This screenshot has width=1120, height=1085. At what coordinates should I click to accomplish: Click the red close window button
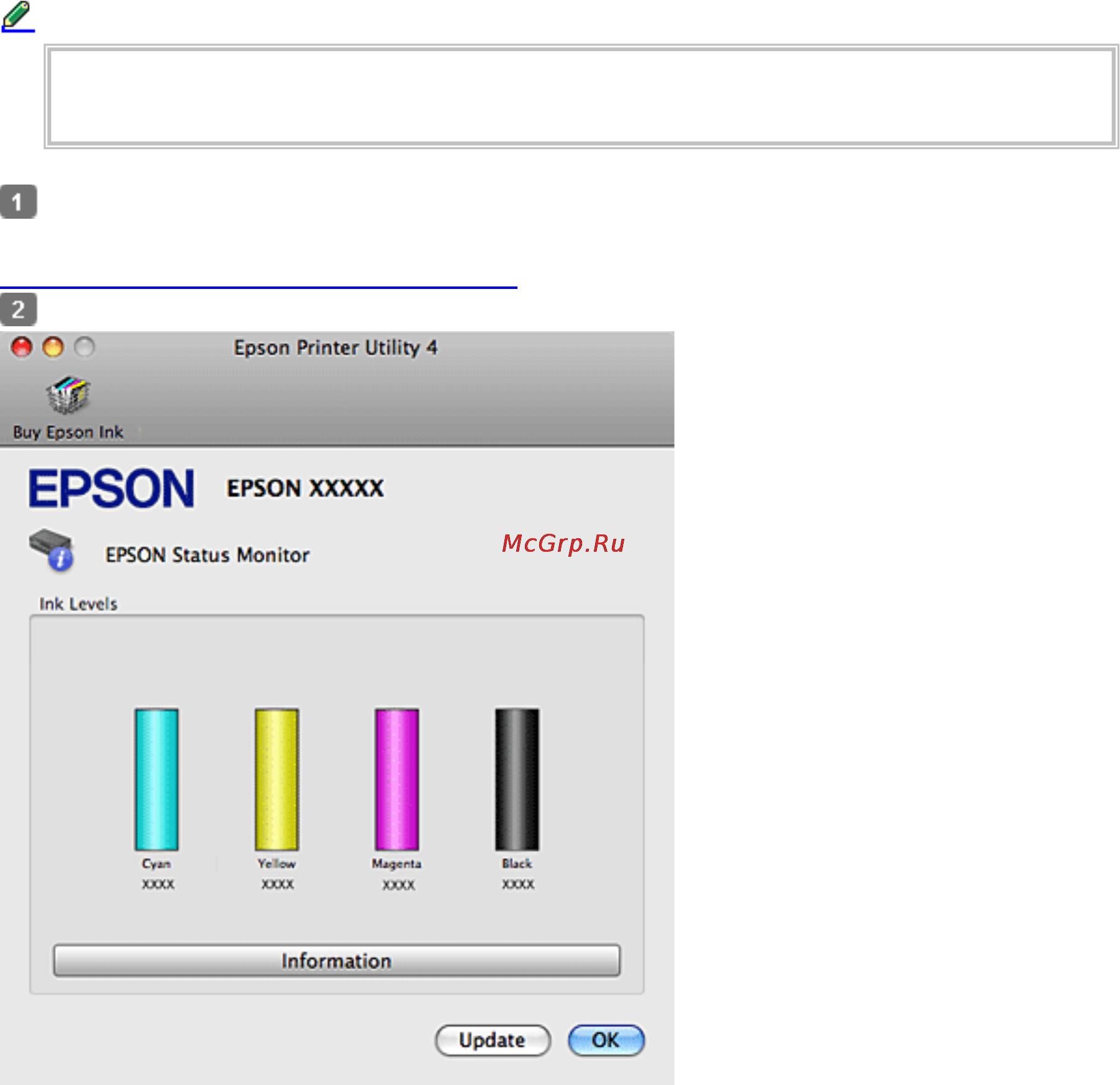[x=22, y=347]
